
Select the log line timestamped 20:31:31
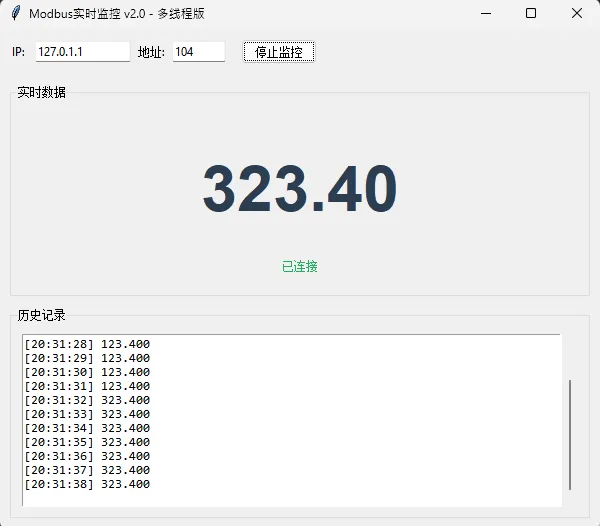pyautogui.click(x=86, y=386)
